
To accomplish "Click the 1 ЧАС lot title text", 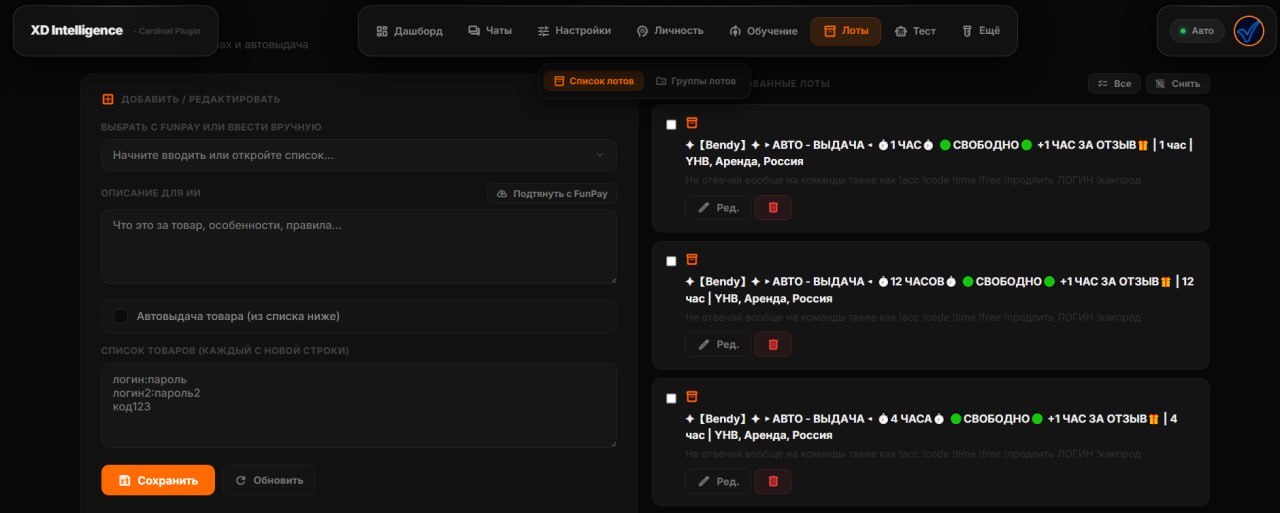I will [x=939, y=153].
